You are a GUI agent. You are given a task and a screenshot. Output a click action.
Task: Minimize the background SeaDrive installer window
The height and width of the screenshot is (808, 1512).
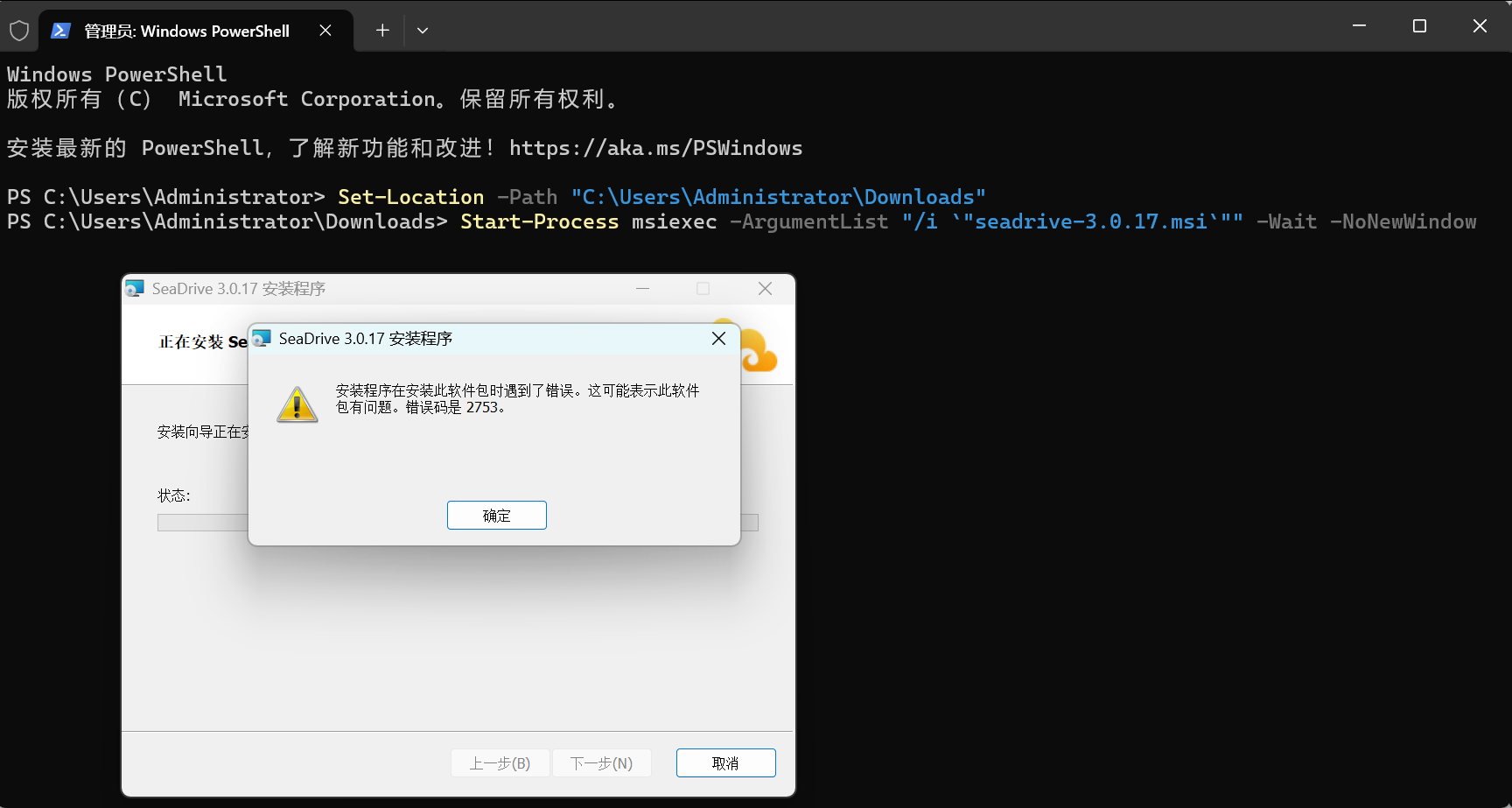[x=642, y=289]
